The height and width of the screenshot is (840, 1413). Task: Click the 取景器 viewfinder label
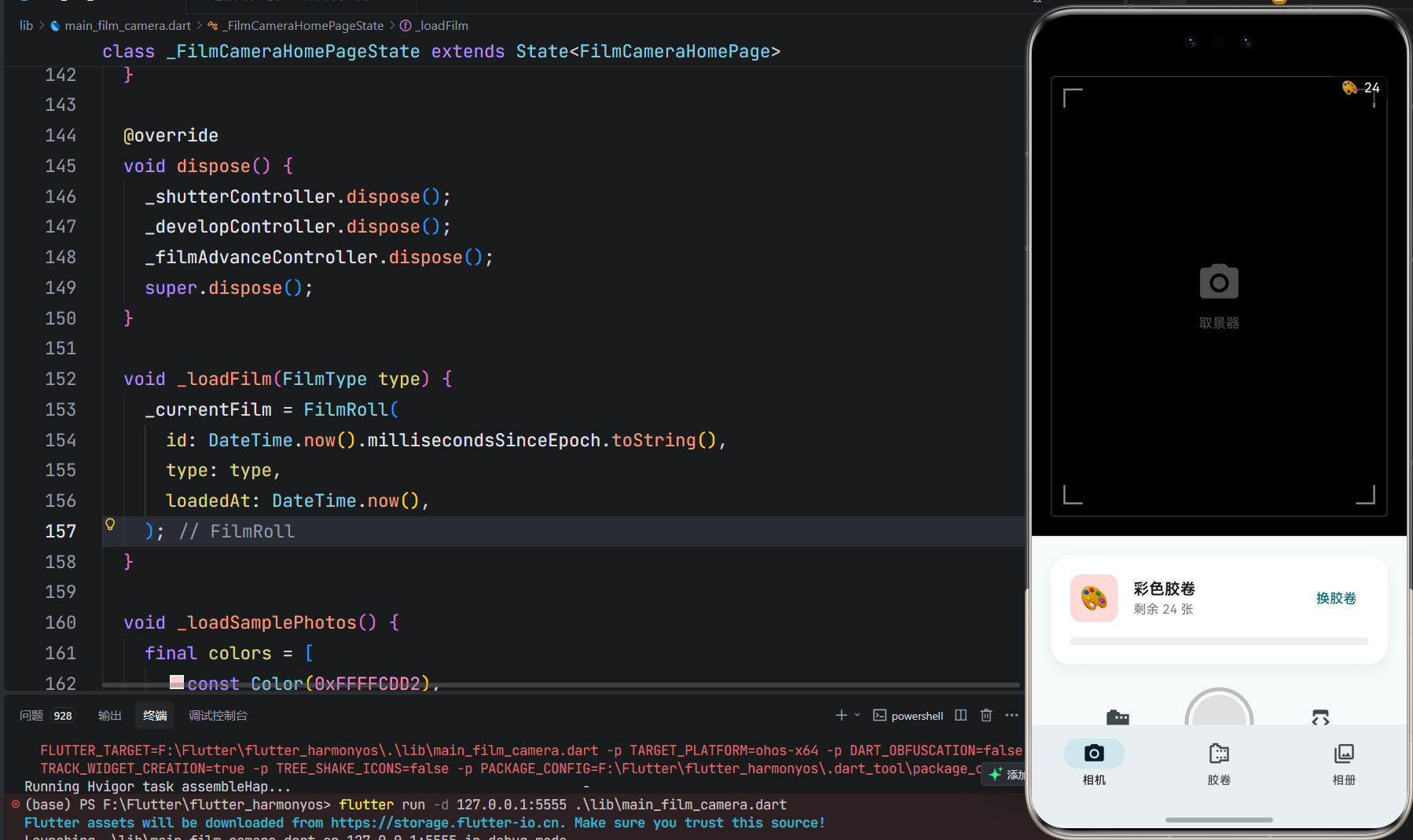click(1219, 323)
